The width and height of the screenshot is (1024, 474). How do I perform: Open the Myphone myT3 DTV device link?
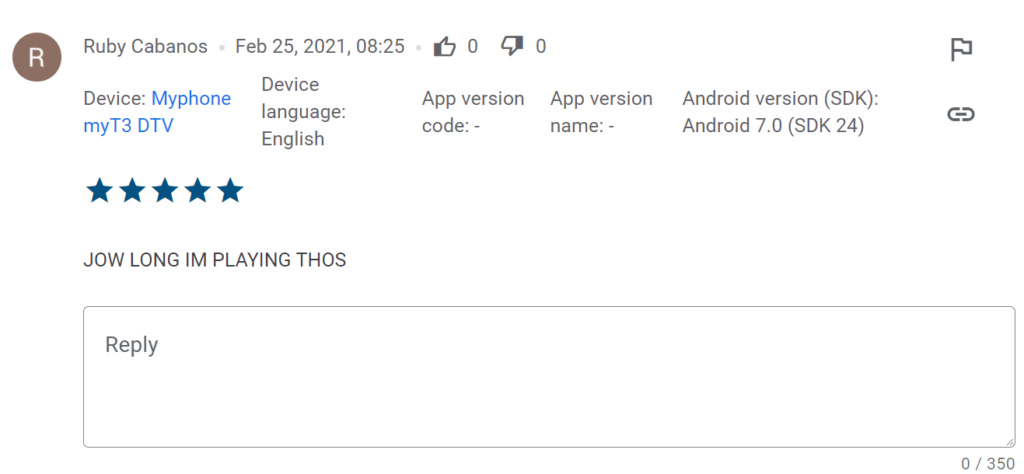[x=157, y=112]
